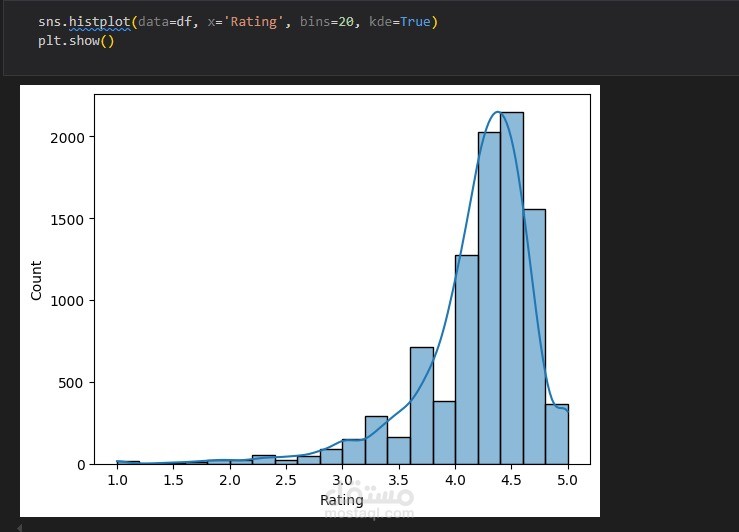Click the histplot function name in code
Viewport: 739px width, 532px height.
click(x=99, y=22)
